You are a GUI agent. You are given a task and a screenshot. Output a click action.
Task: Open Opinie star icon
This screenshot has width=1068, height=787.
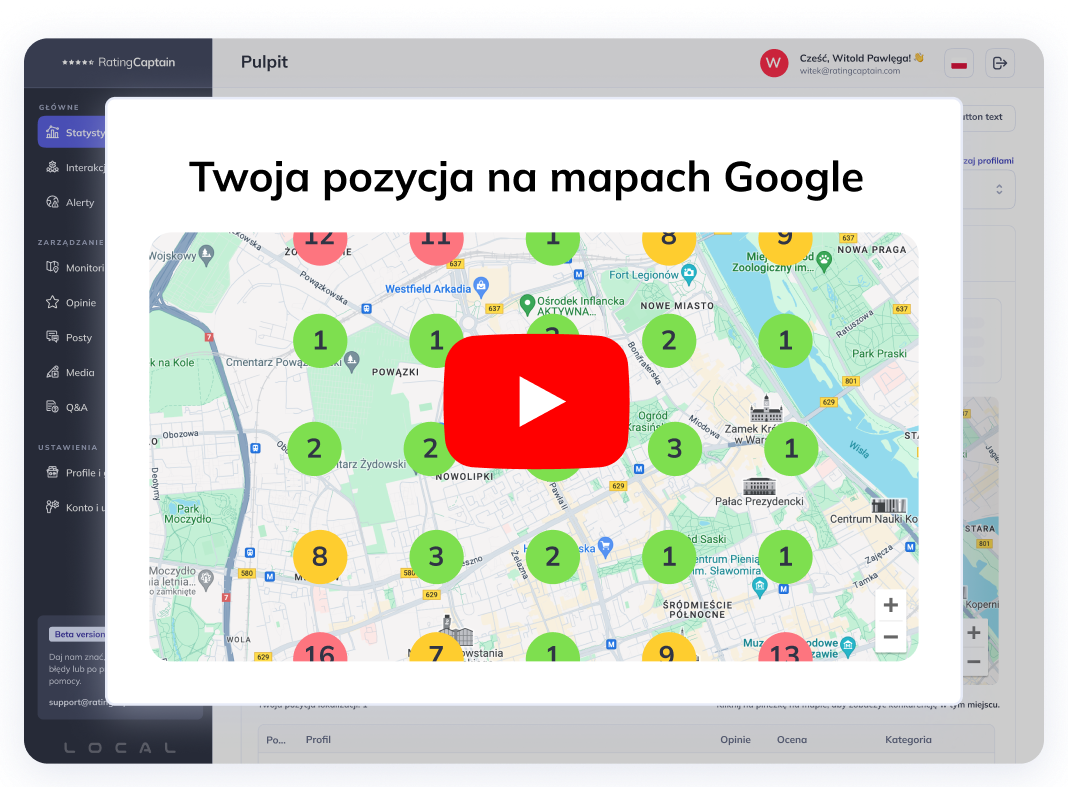click(52, 302)
